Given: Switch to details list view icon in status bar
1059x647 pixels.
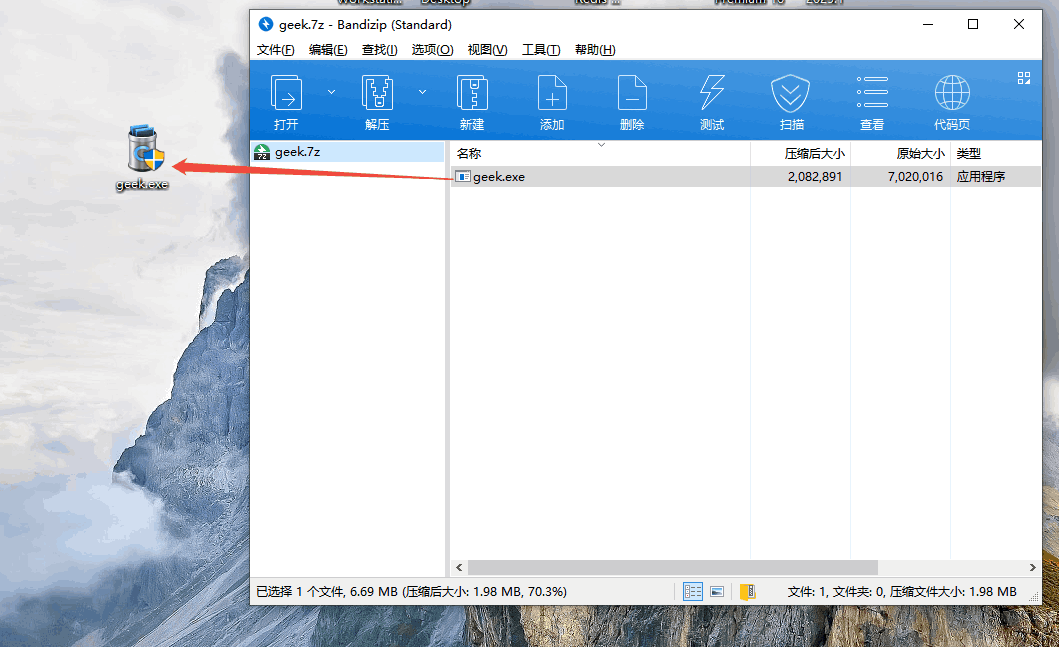Looking at the screenshot, I should (x=693, y=592).
